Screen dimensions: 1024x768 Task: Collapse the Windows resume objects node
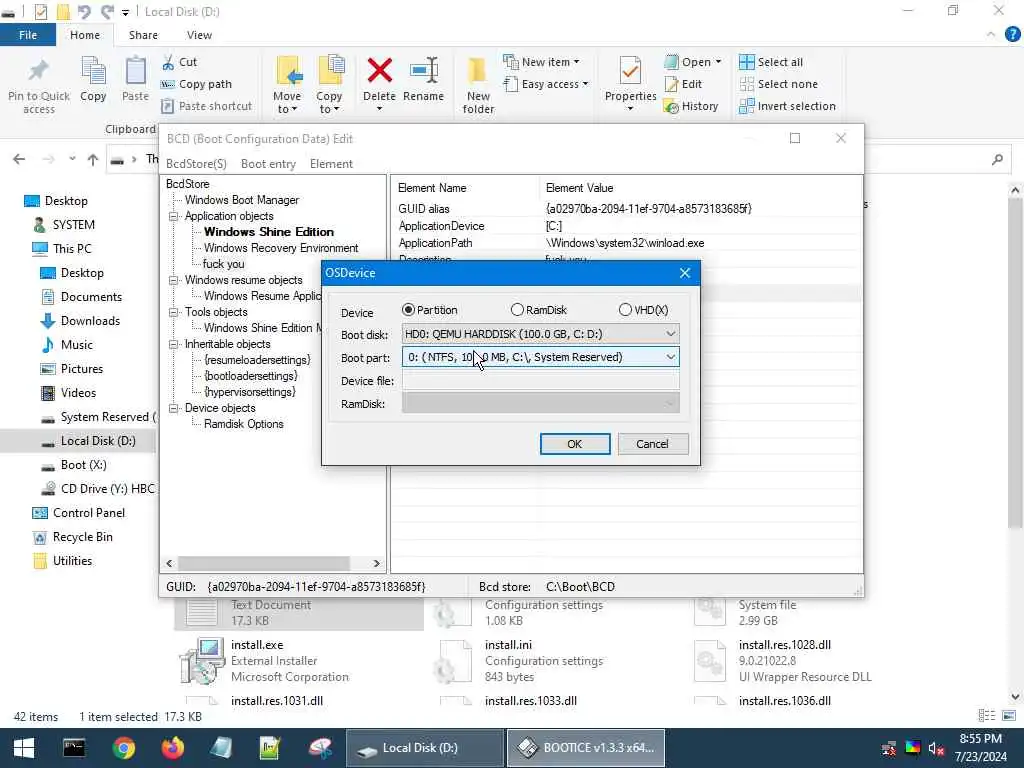coord(174,280)
